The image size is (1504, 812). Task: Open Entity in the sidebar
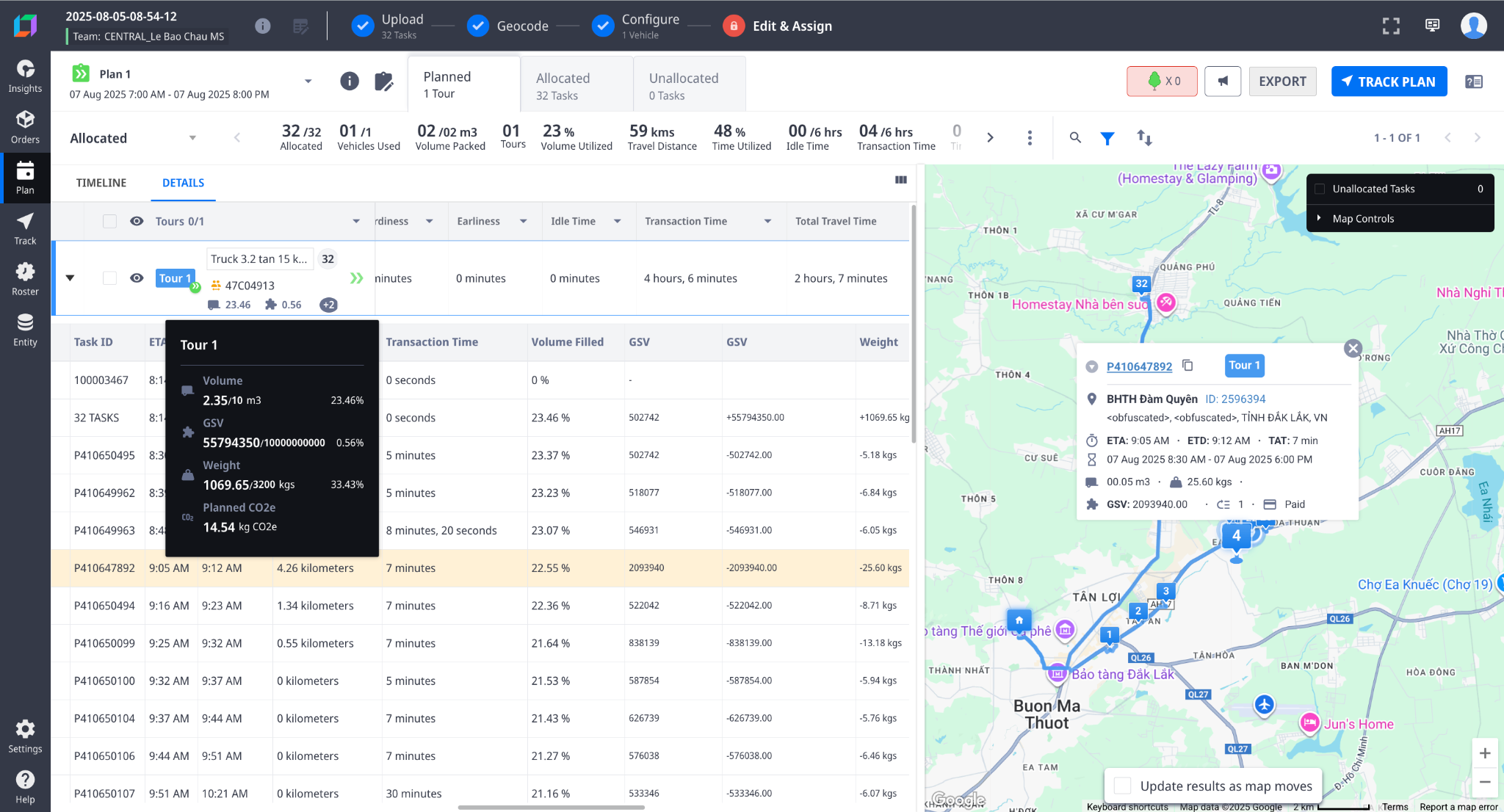pyautogui.click(x=25, y=330)
